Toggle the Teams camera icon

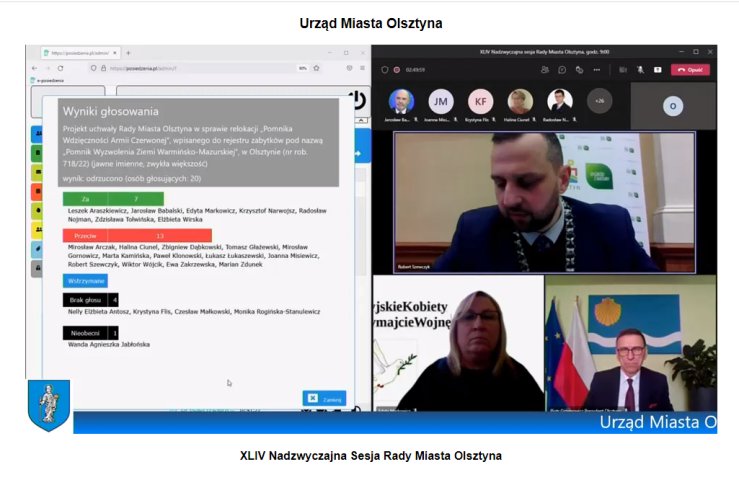point(623,70)
